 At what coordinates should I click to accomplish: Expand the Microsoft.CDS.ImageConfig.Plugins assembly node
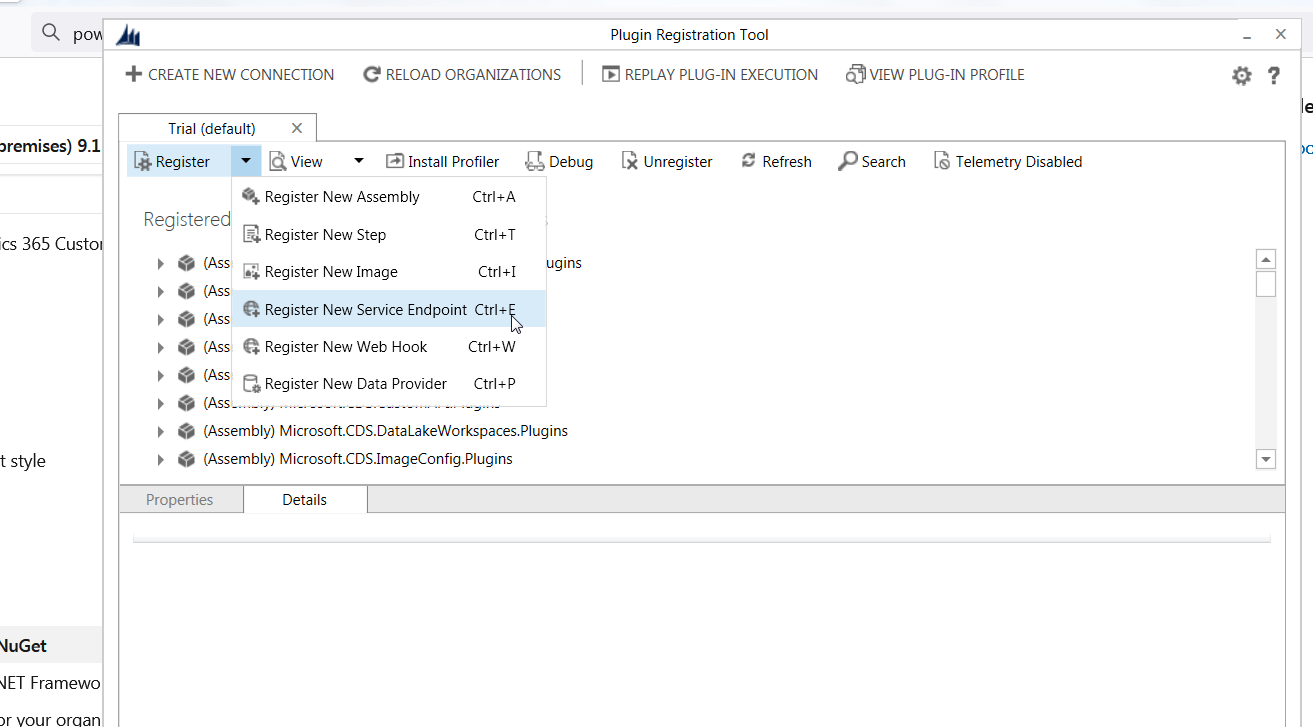coord(160,459)
